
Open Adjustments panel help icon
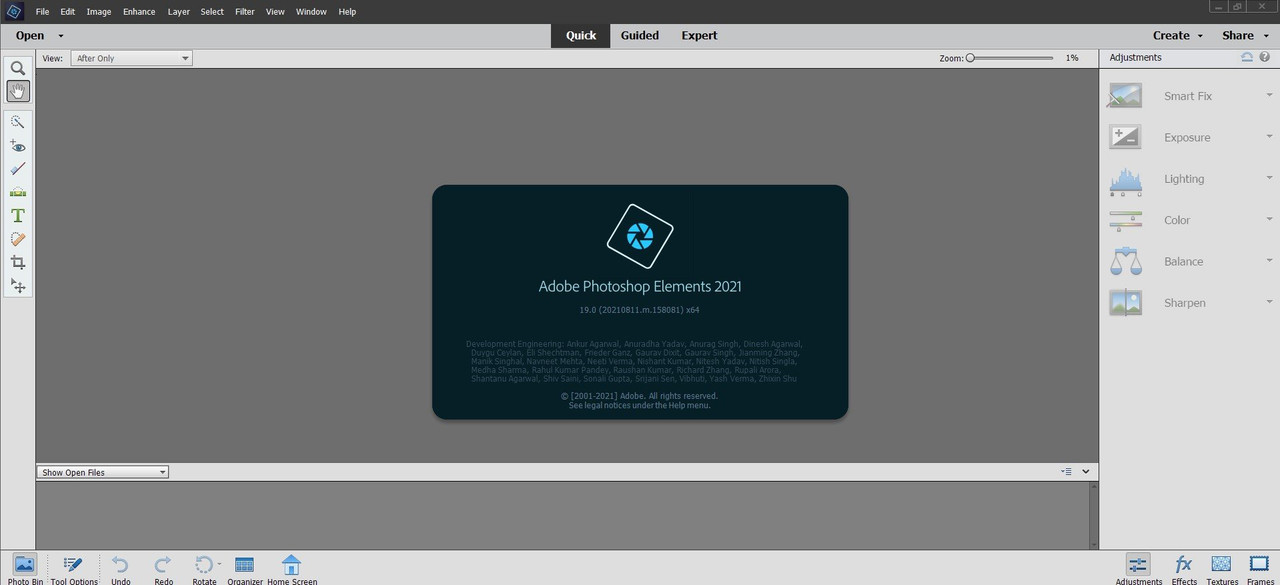tap(1264, 58)
